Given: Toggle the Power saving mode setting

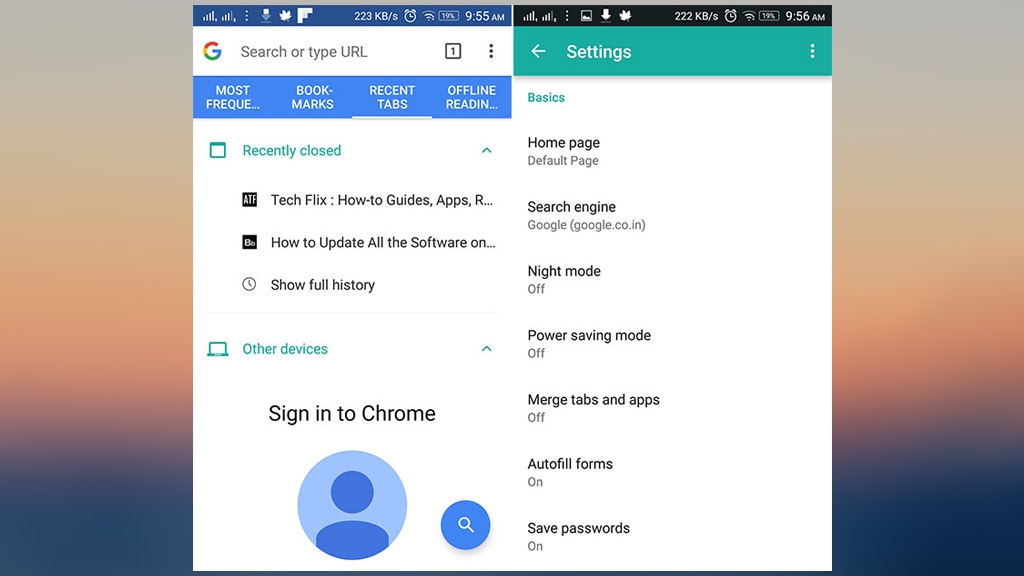Looking at the screenshot, I should point(673,344).
